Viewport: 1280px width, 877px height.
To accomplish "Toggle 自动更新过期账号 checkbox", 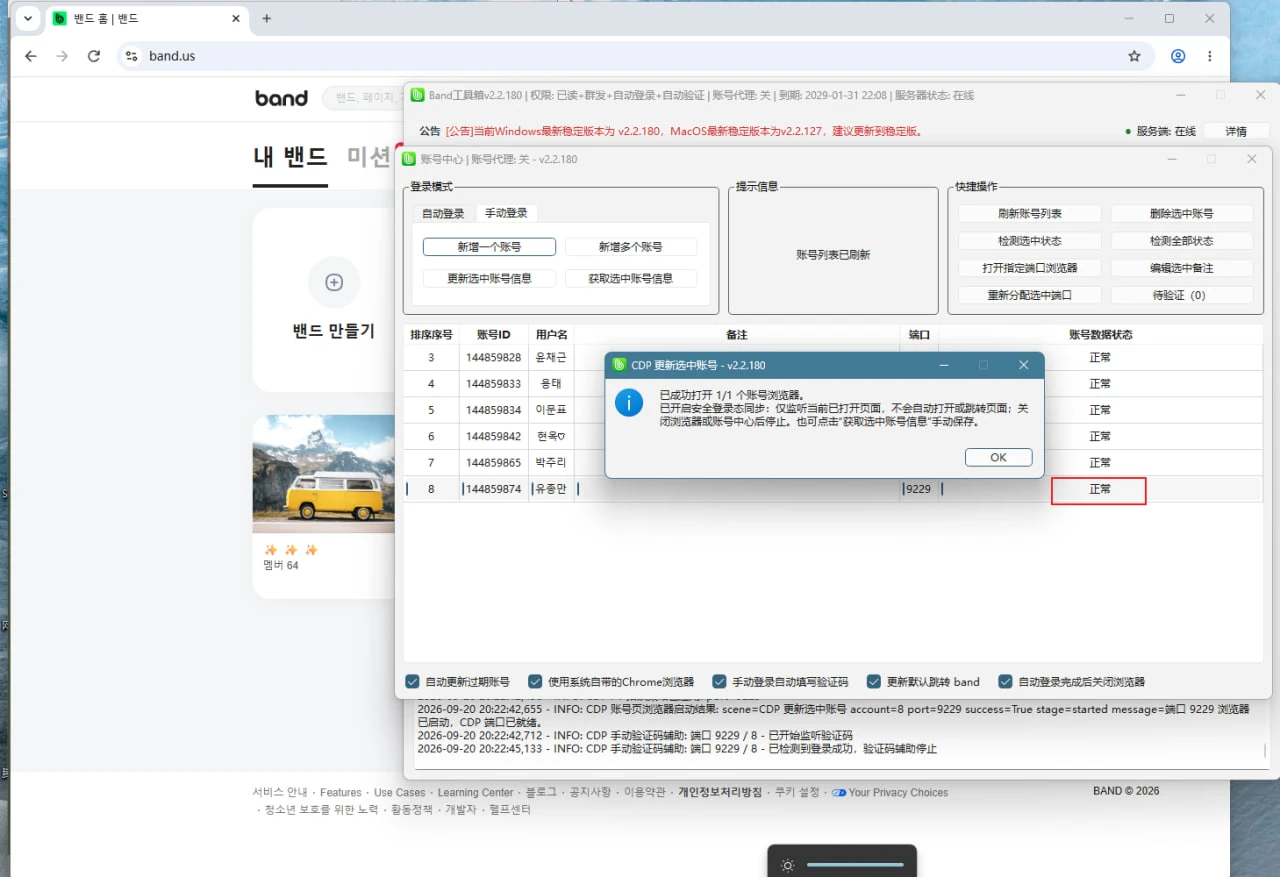I will pos(412,682).
